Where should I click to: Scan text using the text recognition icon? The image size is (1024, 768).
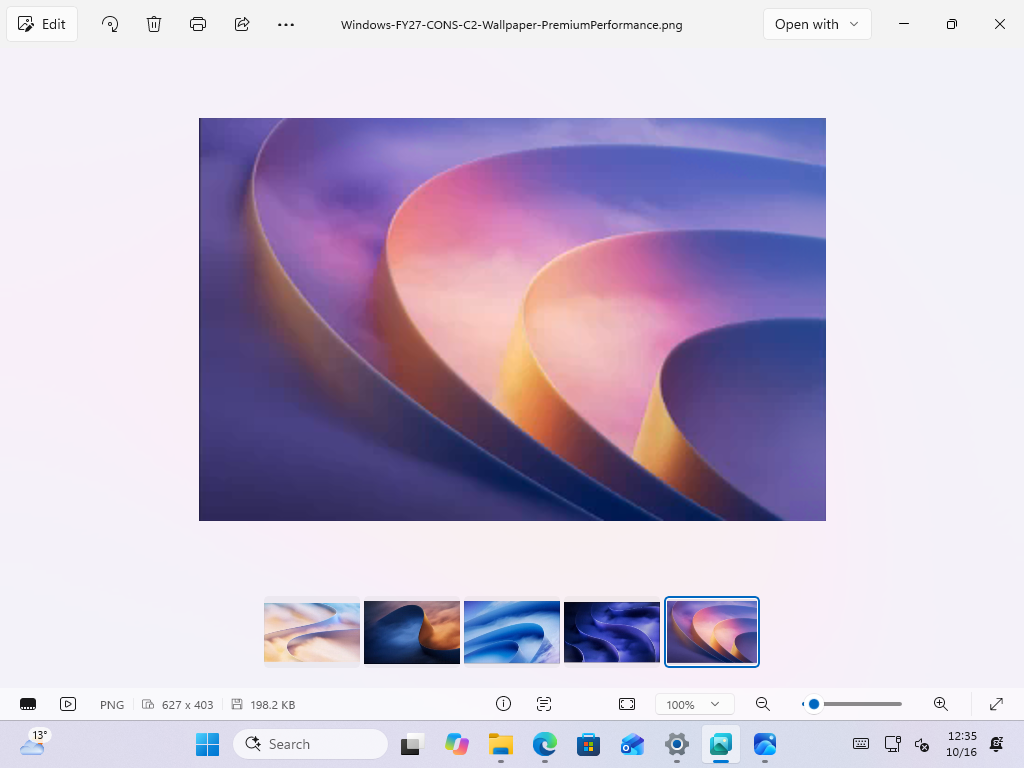(544, 704)
